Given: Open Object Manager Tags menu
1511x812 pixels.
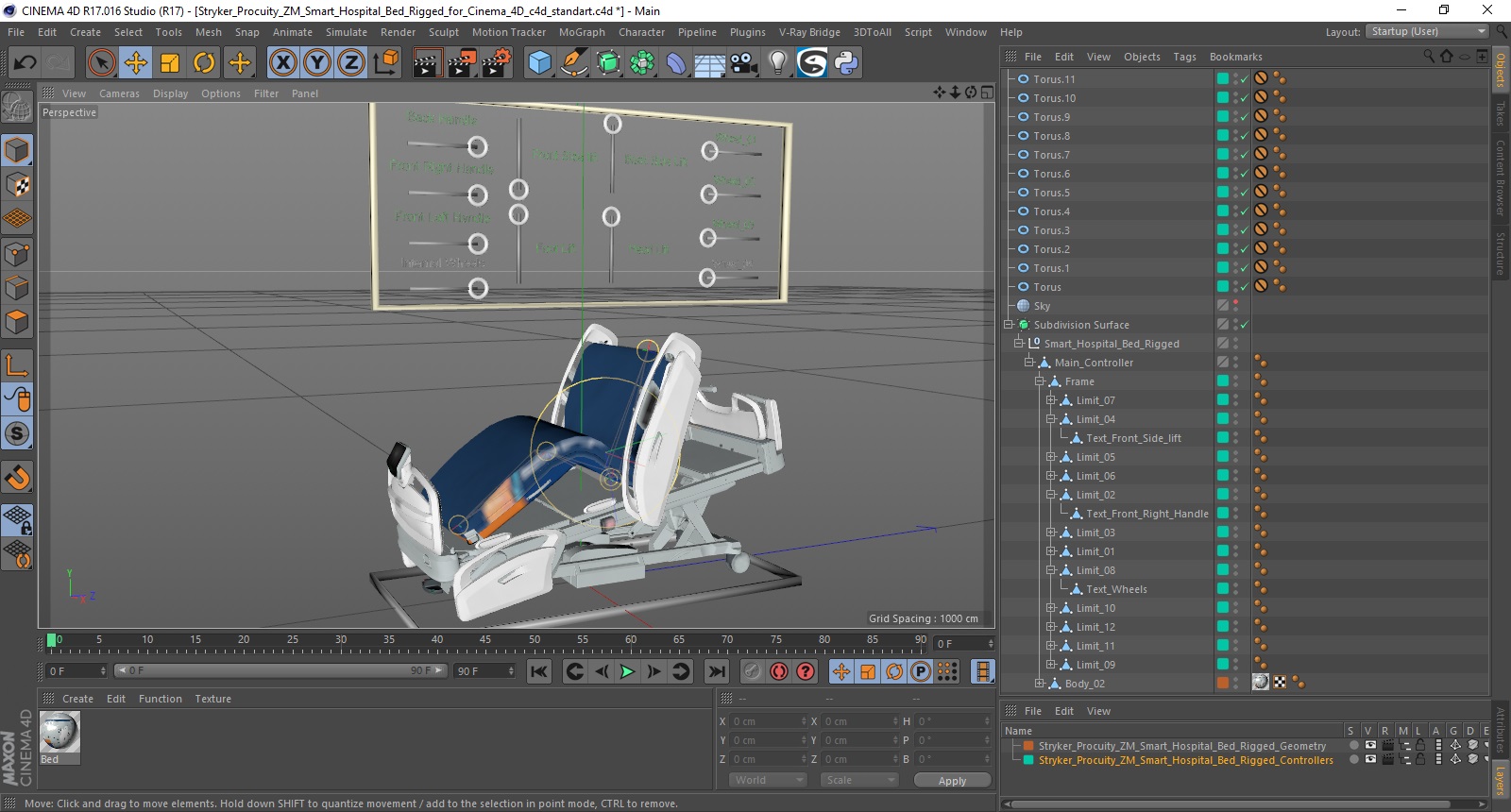Looking at the screenshot, I should coord(1184,57).
